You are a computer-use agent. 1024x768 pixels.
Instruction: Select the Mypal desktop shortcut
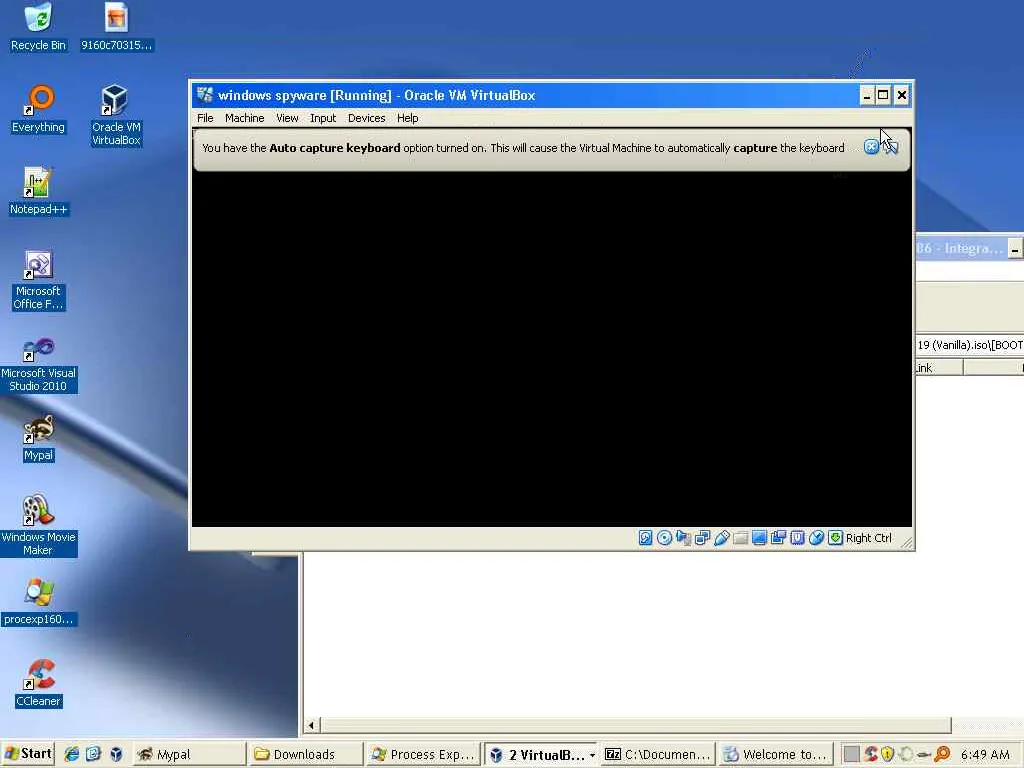click(38, 438)
